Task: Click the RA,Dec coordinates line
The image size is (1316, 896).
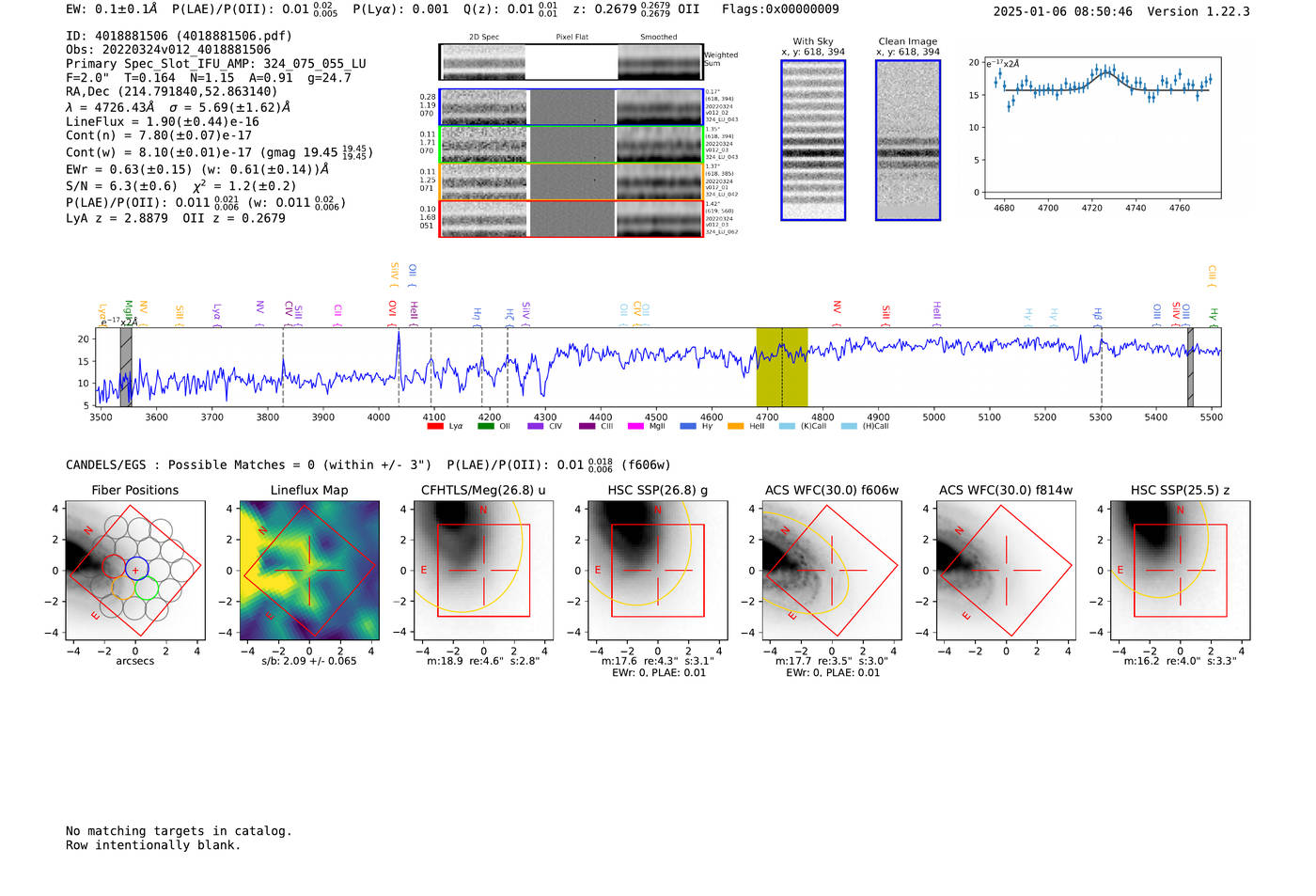Action: pyautogui.click(x=172, y=92)
